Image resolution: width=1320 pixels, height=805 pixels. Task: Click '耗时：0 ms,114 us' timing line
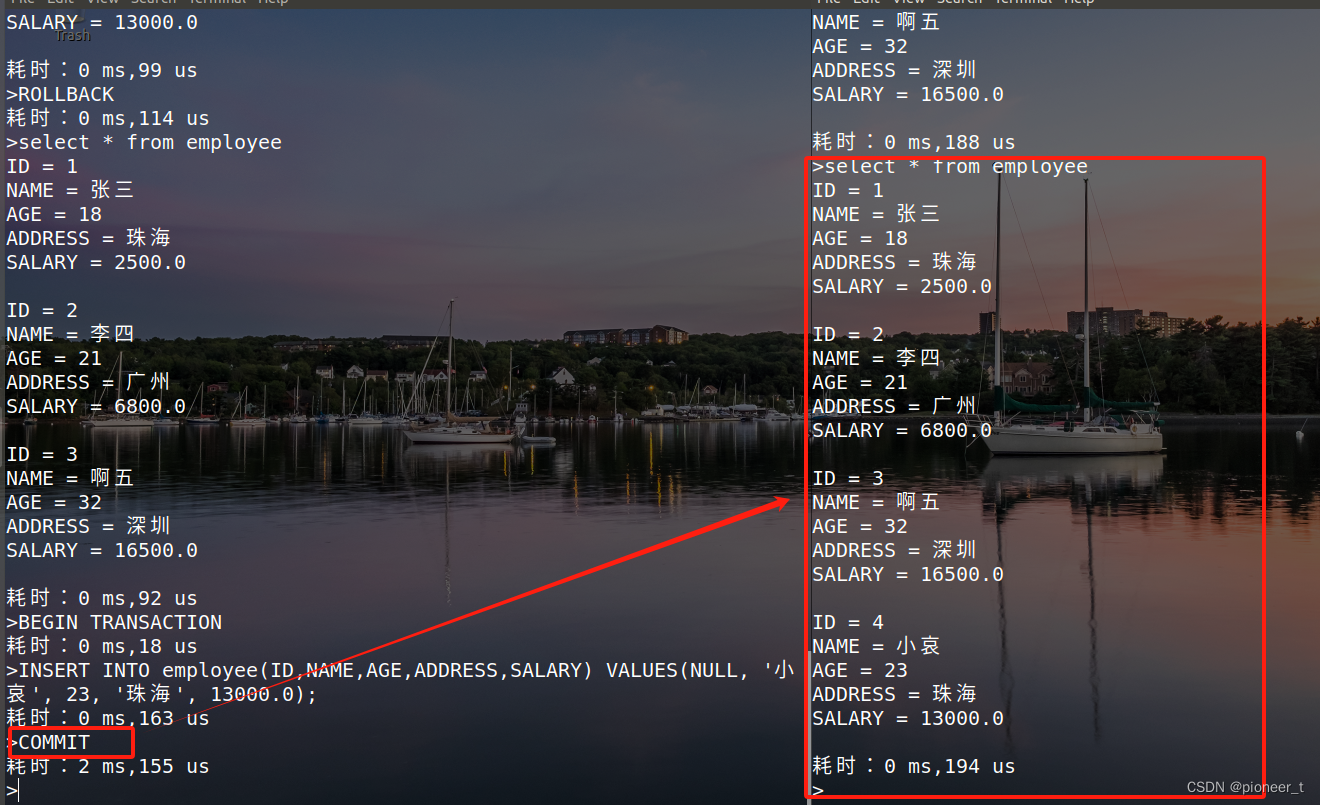tap(108, 119)
